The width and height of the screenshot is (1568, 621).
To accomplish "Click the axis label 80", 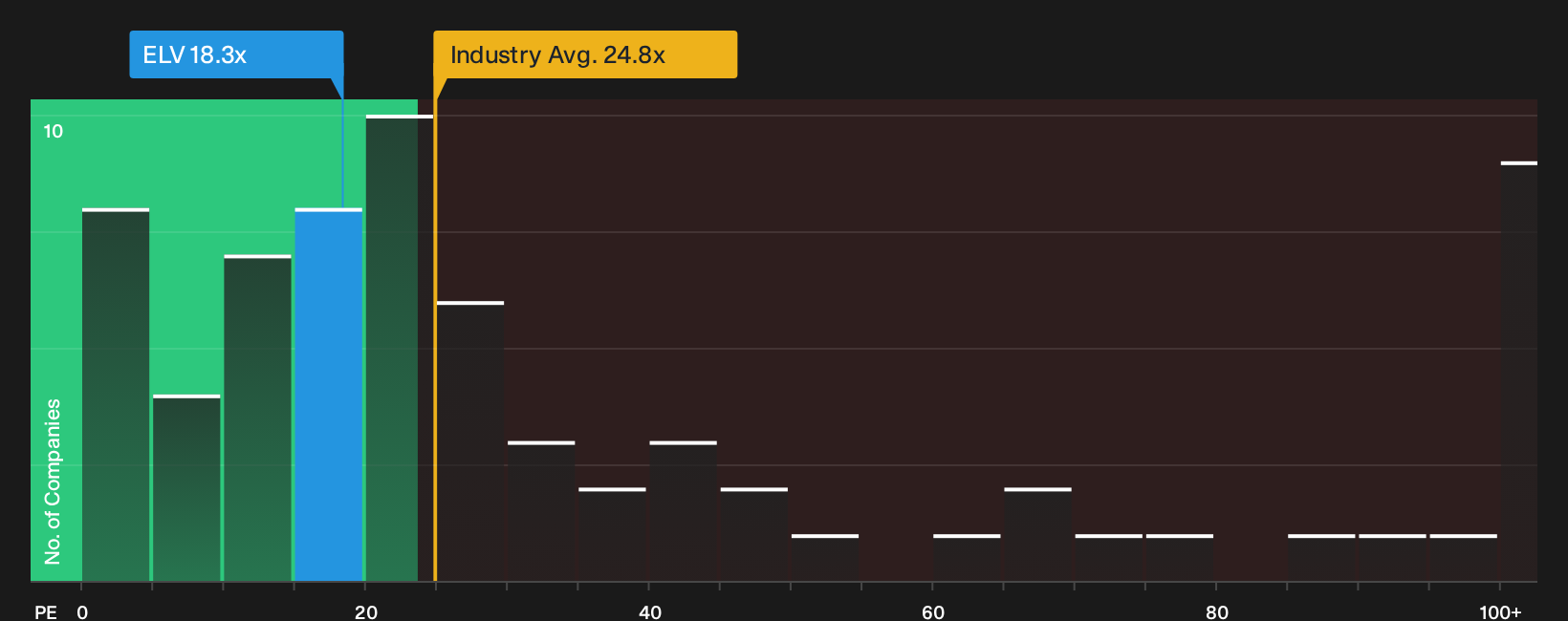I will (1217, 611).
